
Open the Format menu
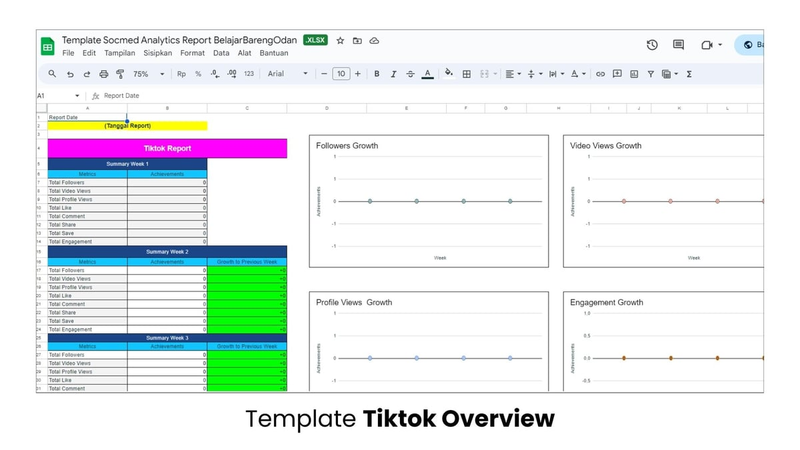192,53
